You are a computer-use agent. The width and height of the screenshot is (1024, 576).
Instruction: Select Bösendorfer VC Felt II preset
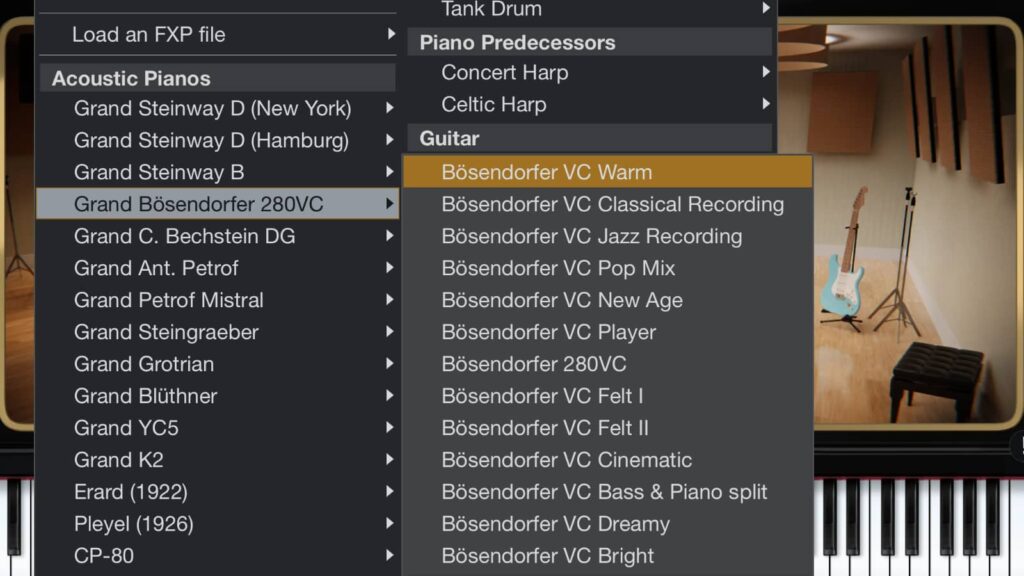click(545, 428)
